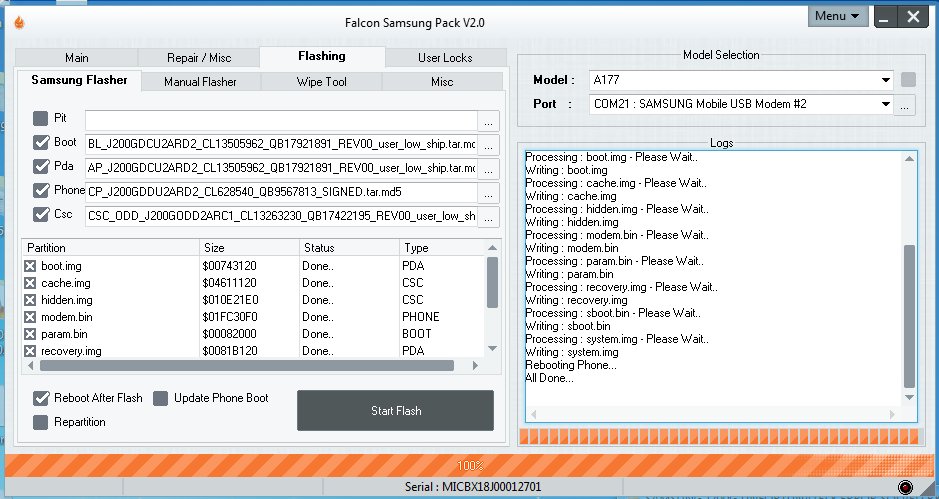Click the 'Rebooting Phone...' log line
The width and height of the screenshot is (939, 499).
pyautogui.click(x=571, y=365)
